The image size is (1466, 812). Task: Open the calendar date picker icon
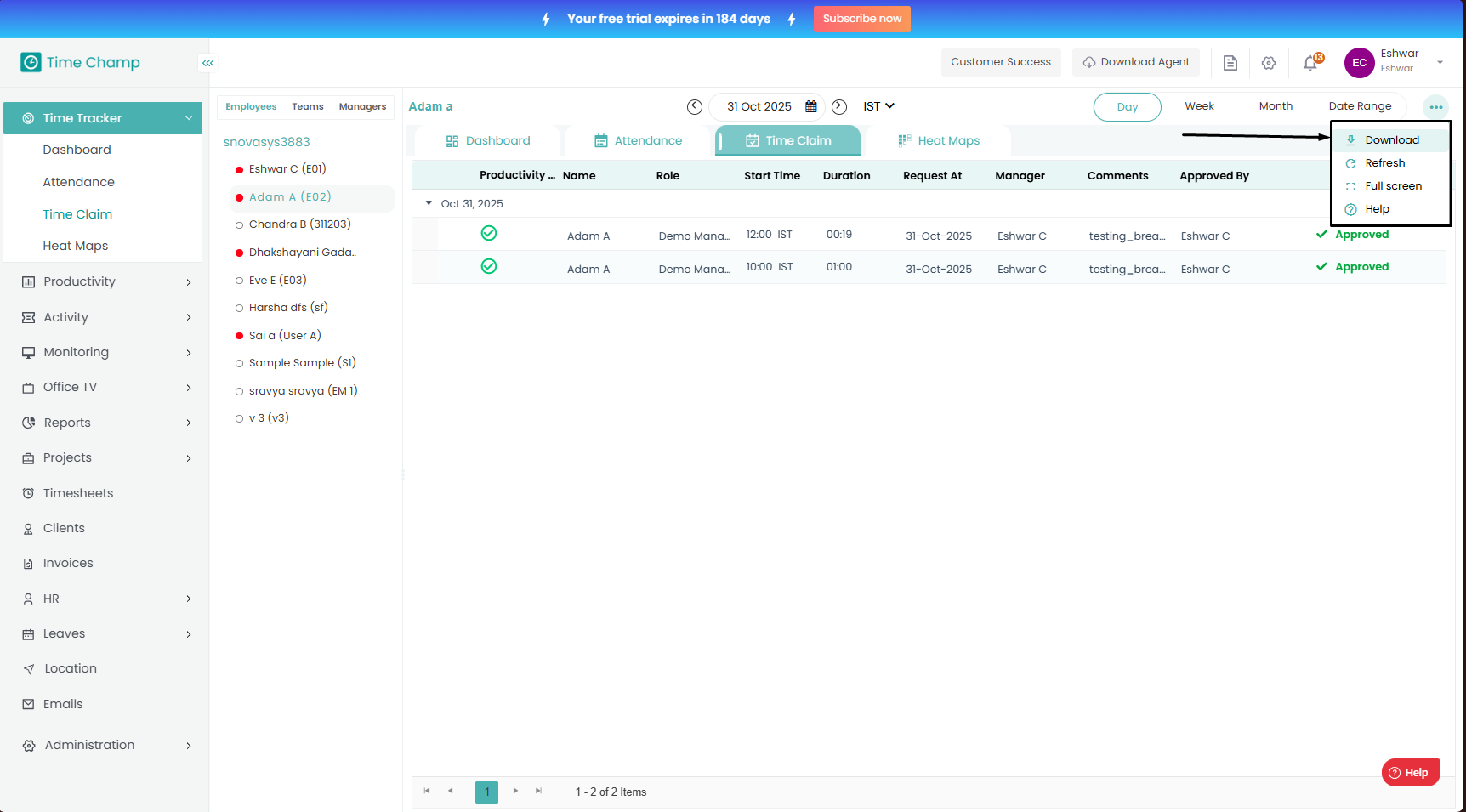pos(811,107)
